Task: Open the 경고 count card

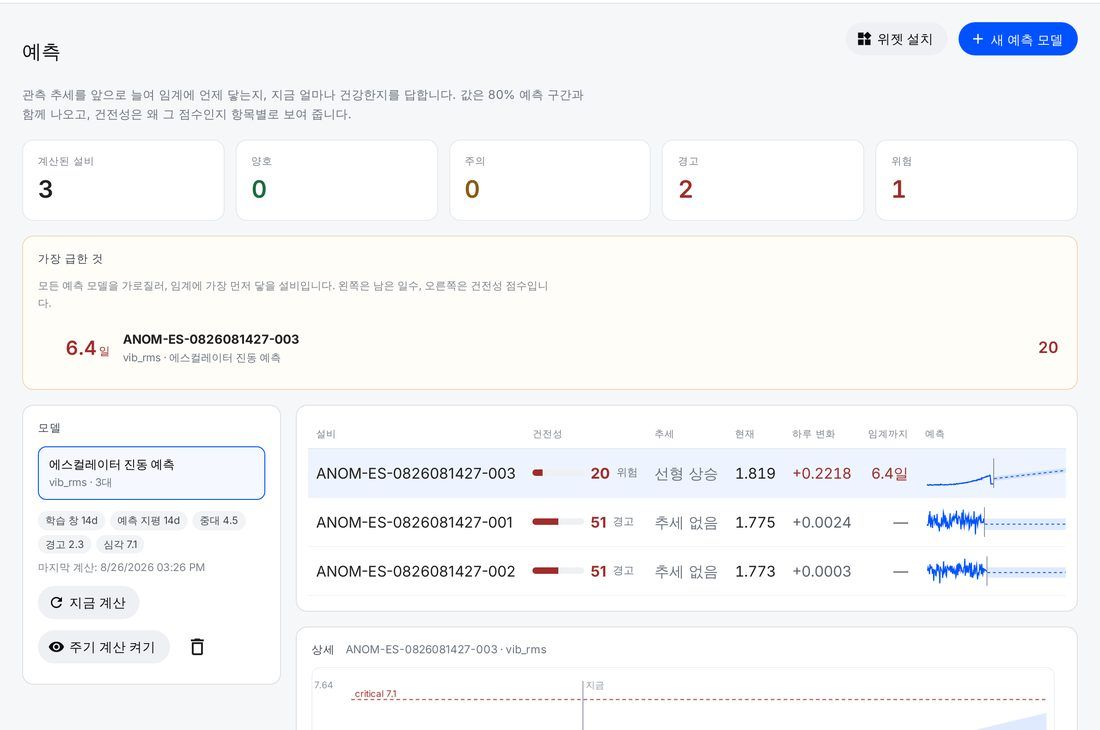Action: (x=763, y=180)
